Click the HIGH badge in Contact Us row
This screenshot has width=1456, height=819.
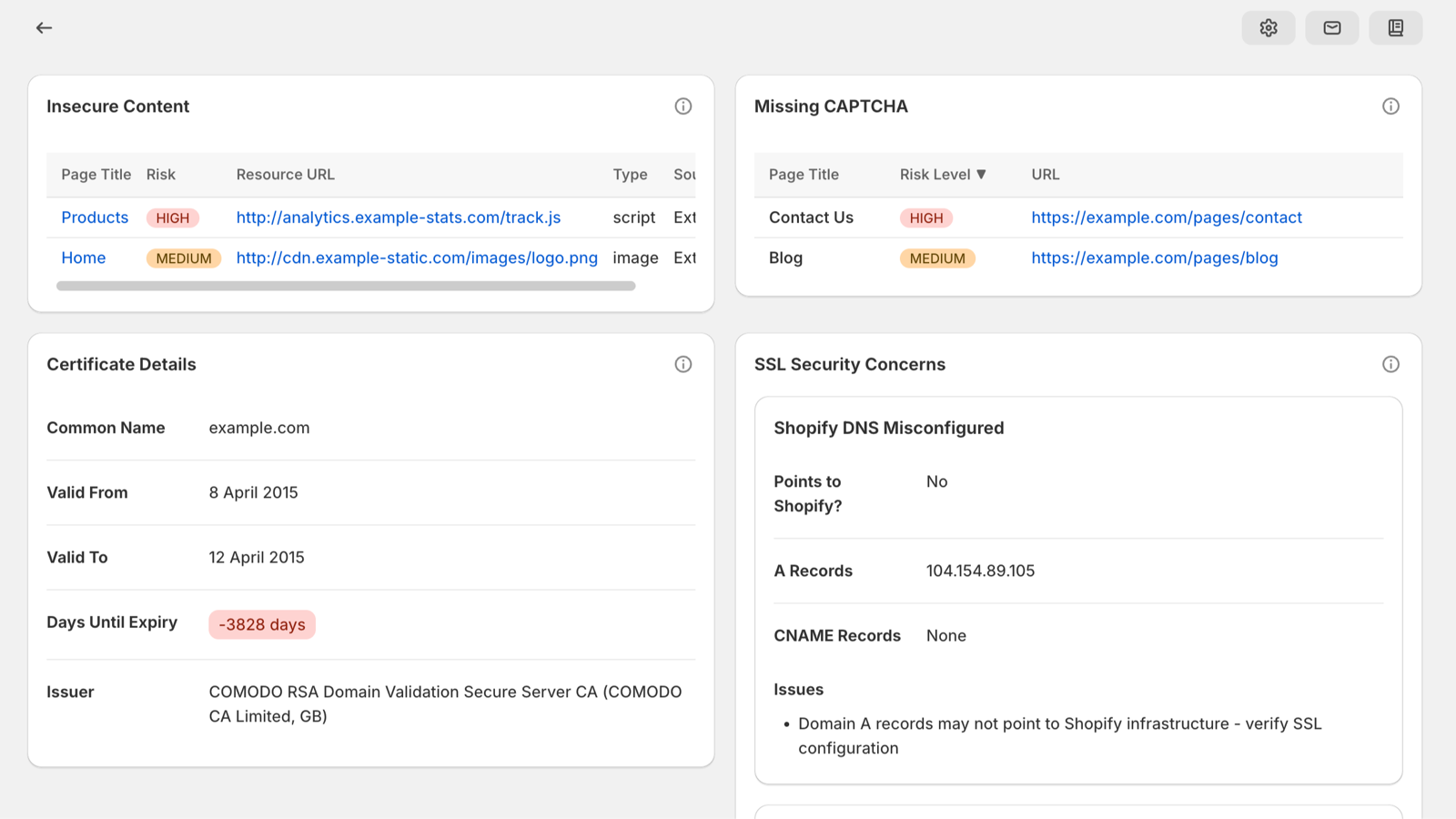[x=925, y=218]
